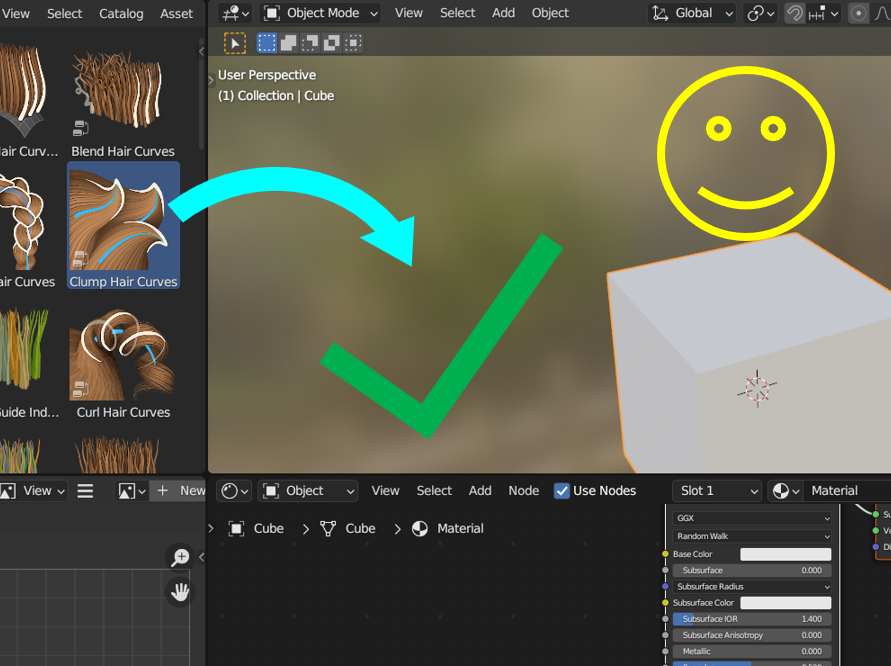Viewport: 891px width, 666px height.
Task: Click the transform orientation axes icon beside Global
Action: pyautogui.click(x=660, y=13)
